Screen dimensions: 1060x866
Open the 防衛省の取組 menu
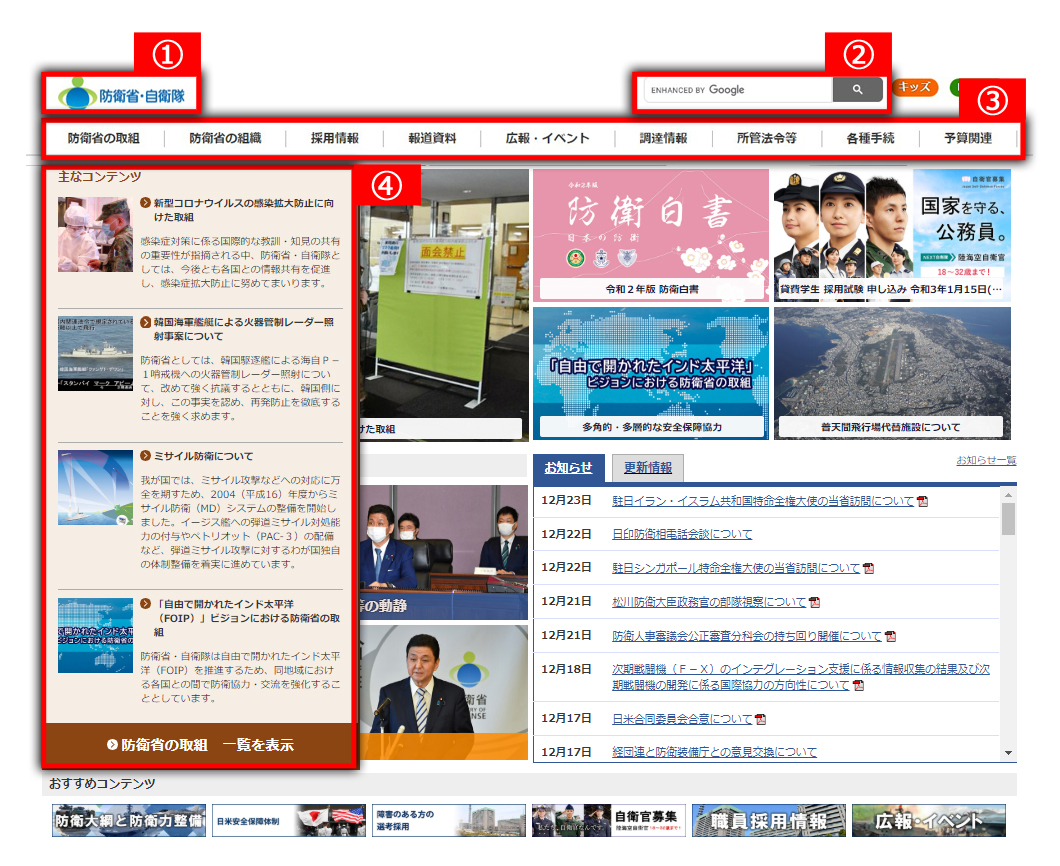[x=103, y=139]
